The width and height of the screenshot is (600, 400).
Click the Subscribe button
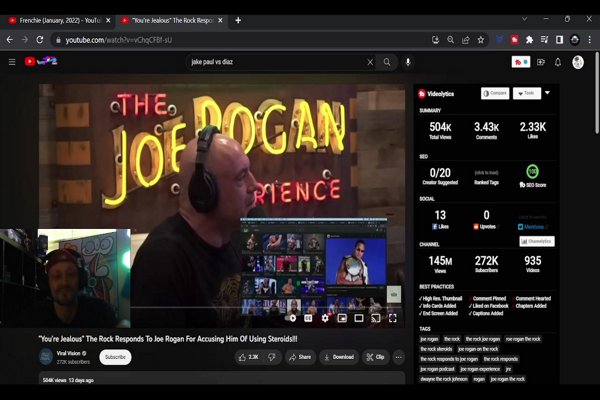coord(115,357)
